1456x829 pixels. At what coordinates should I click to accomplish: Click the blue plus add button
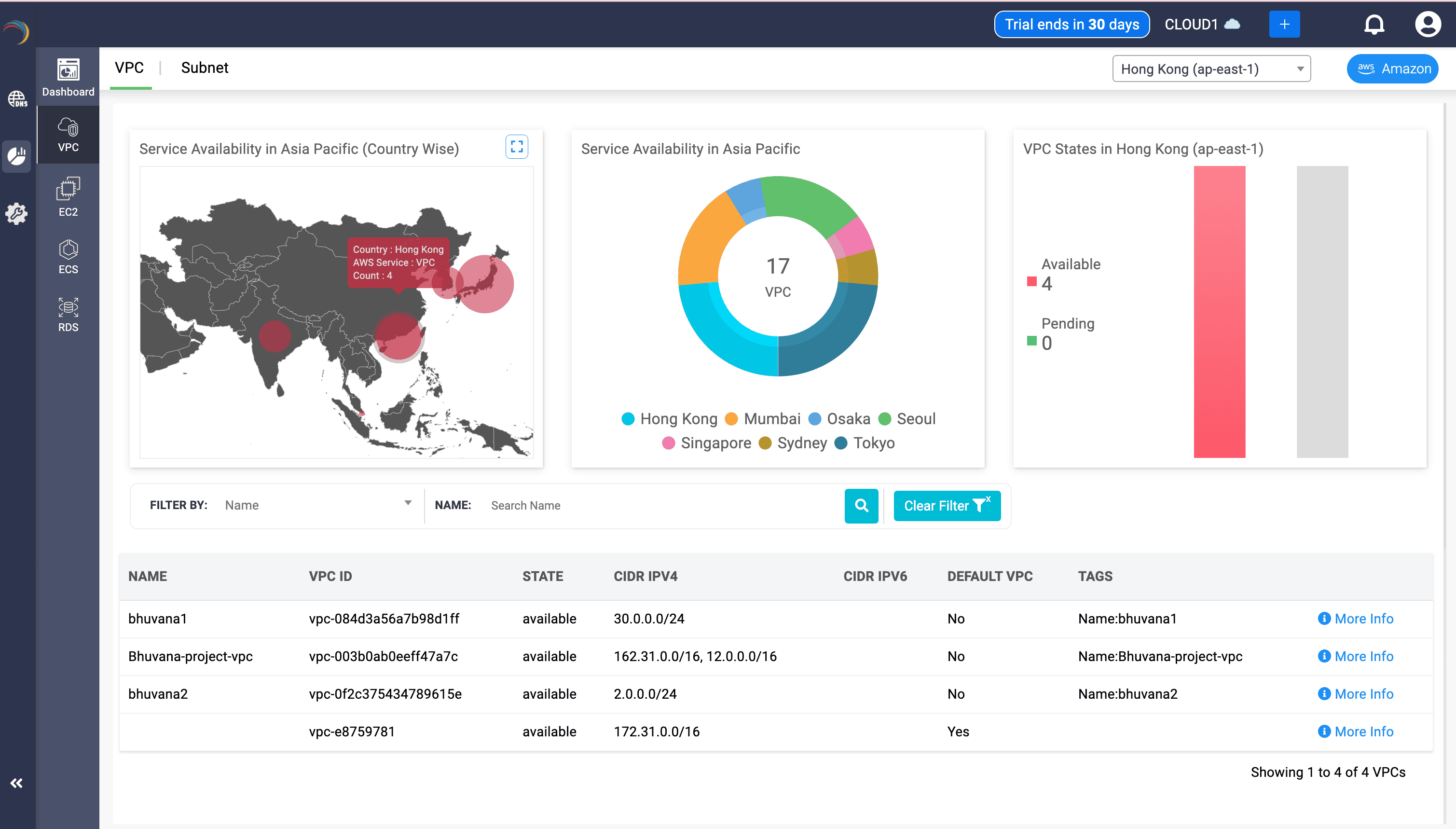tap(1284, 25)
